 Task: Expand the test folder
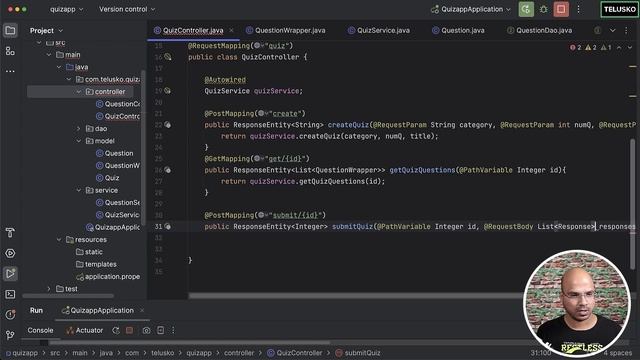click(x=49, y=289)
